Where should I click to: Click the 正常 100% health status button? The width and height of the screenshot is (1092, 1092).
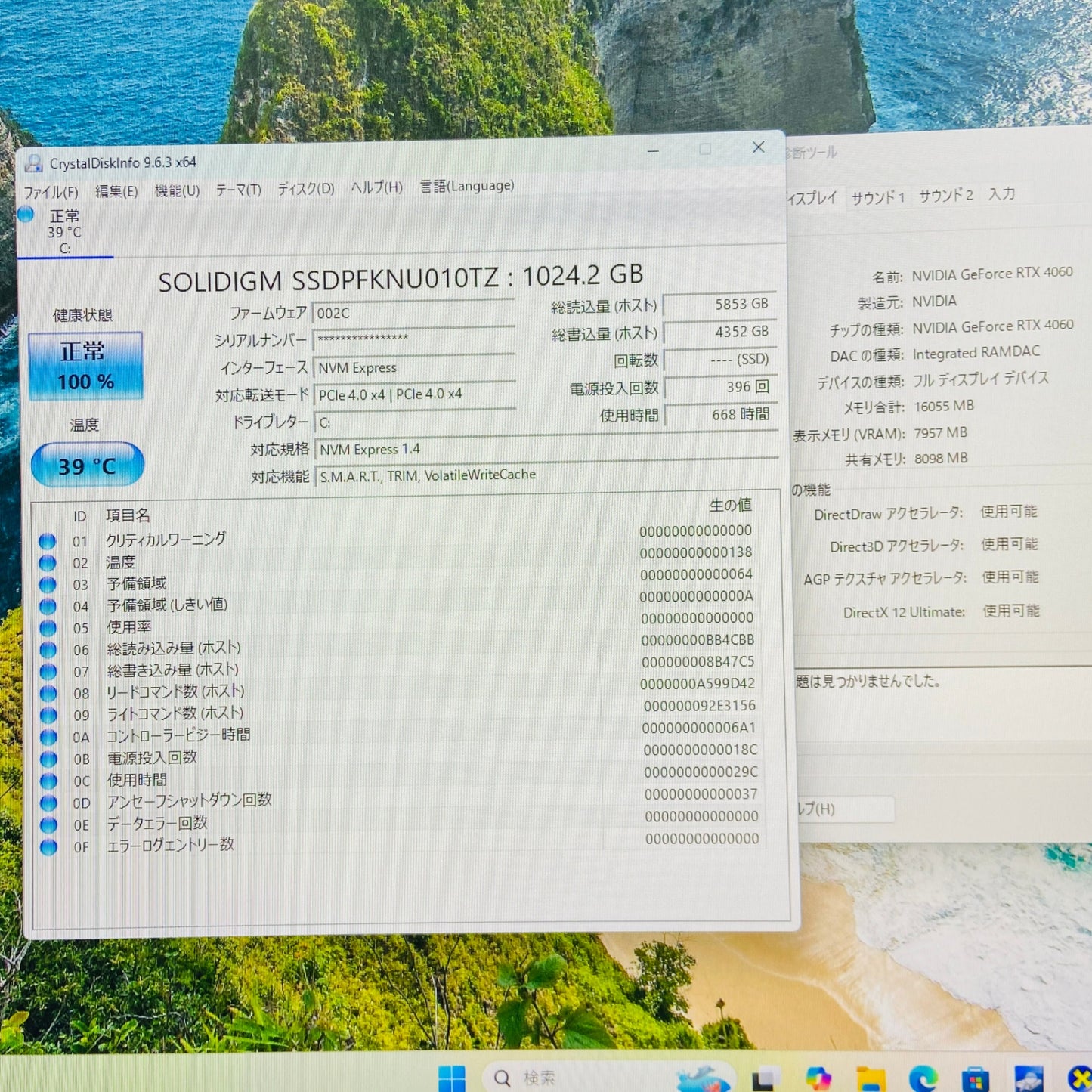pos(85,366)
